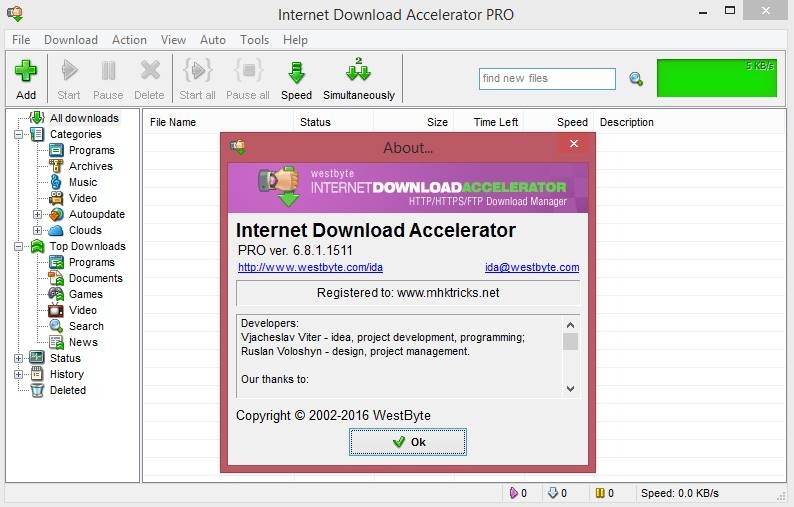Image resolution: width=794 pixels, height=507 pixels.
Task: Click the developers list scroll down arrow
Action: [570, 389]
